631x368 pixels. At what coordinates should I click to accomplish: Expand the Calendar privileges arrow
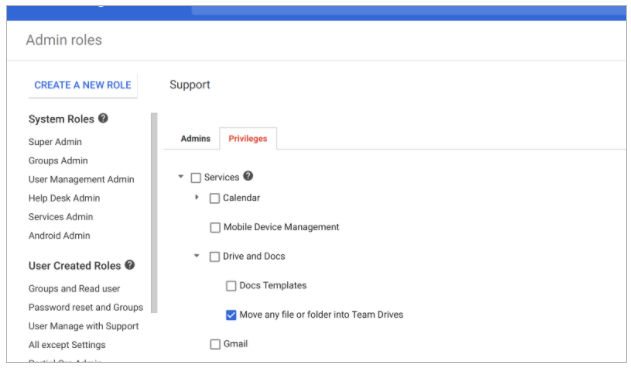(x=197, y=197)
